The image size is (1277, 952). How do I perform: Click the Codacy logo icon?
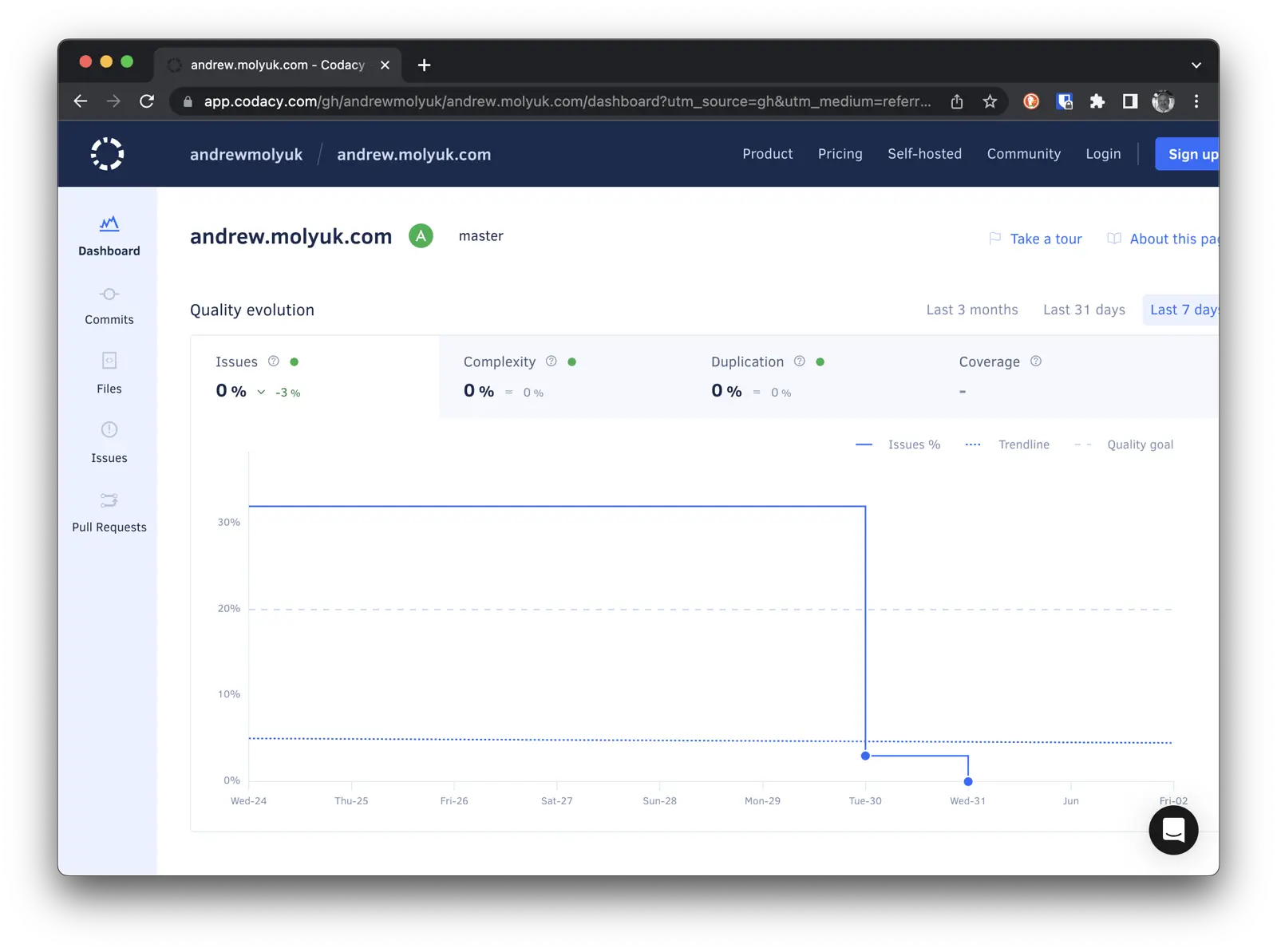(x=107, y=154)
